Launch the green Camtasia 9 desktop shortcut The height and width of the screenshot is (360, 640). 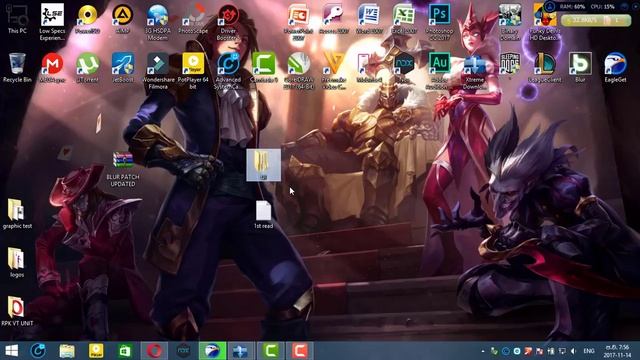click(x=263, y=68)
